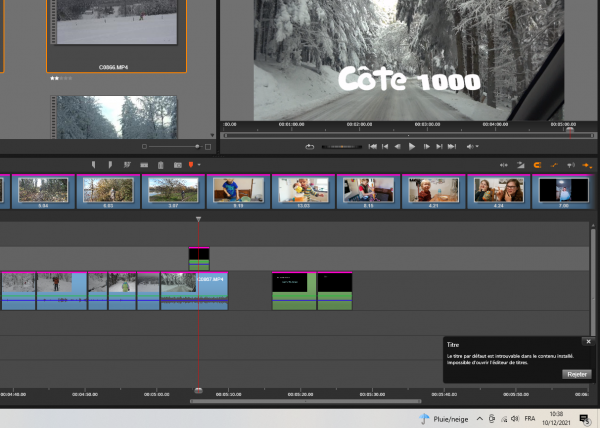This screenshot has height=428, width=600.
Task: Open the marker dropdown arrow
Action: tap(199, 164)
